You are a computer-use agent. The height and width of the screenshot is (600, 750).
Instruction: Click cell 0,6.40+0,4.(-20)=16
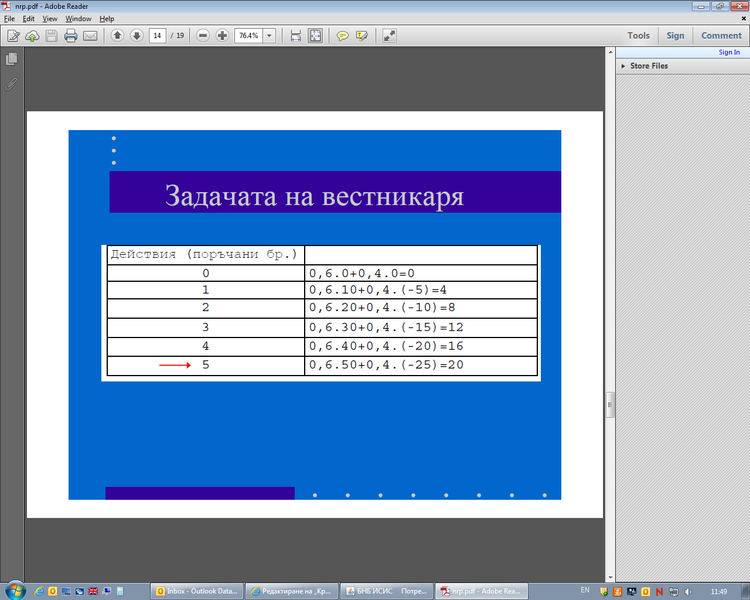(x=421, y=346)
